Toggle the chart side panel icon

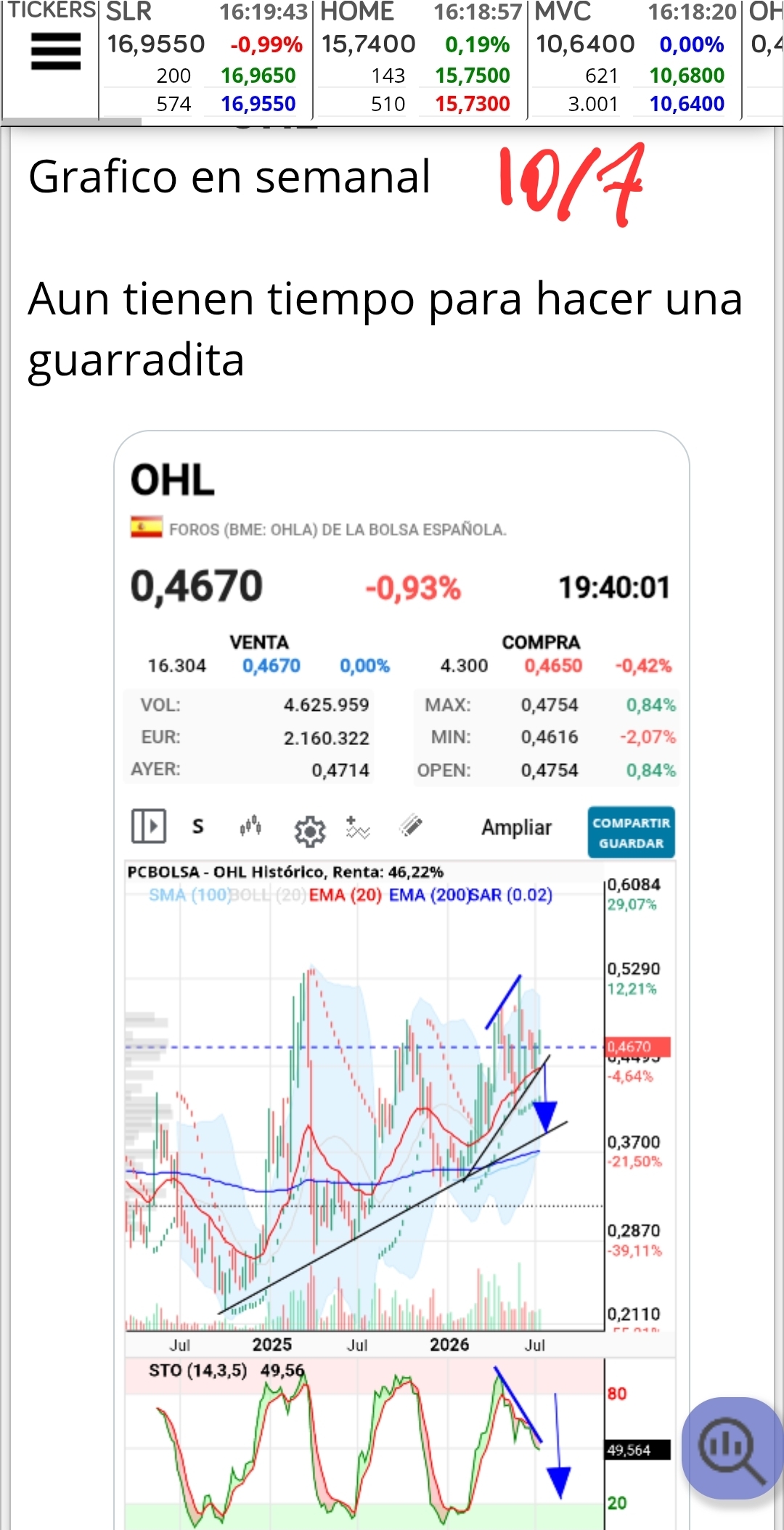[149, 826]
